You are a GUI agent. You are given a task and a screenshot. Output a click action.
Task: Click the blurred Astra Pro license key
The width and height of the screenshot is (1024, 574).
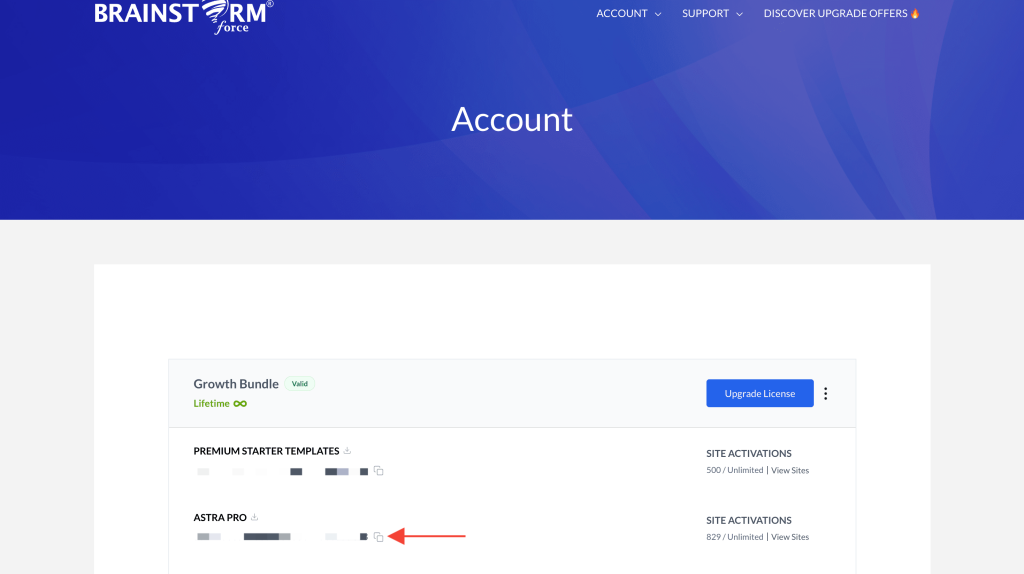coord(282,537)
